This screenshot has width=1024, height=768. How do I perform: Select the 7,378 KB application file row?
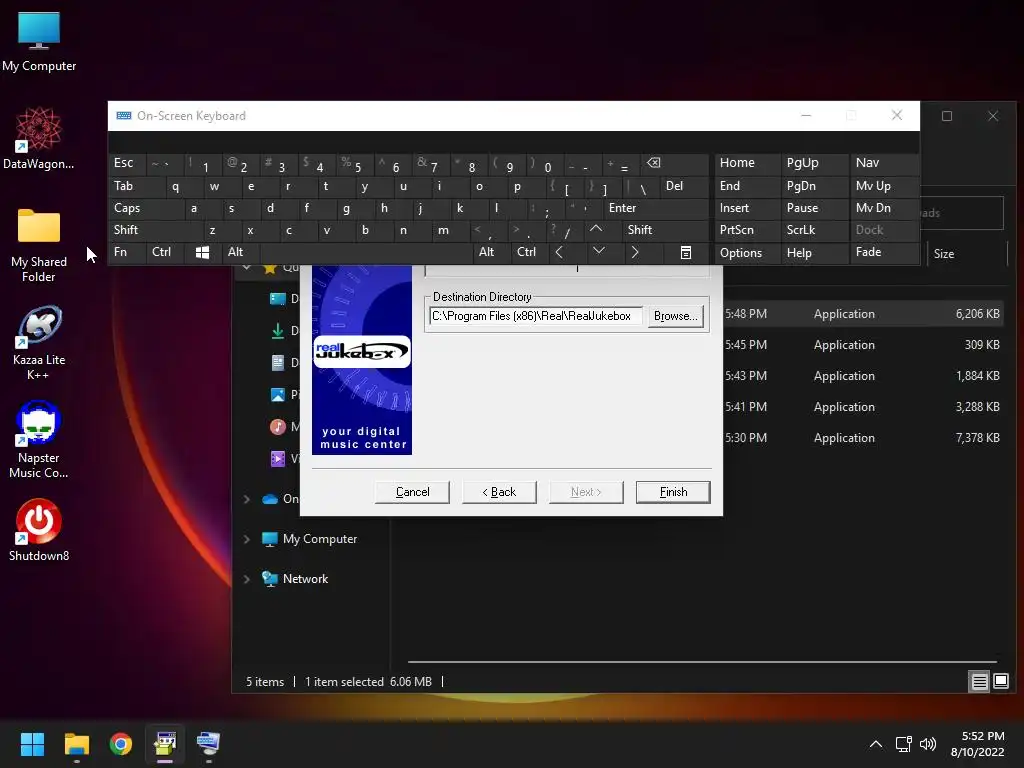(x=865, y=438)
